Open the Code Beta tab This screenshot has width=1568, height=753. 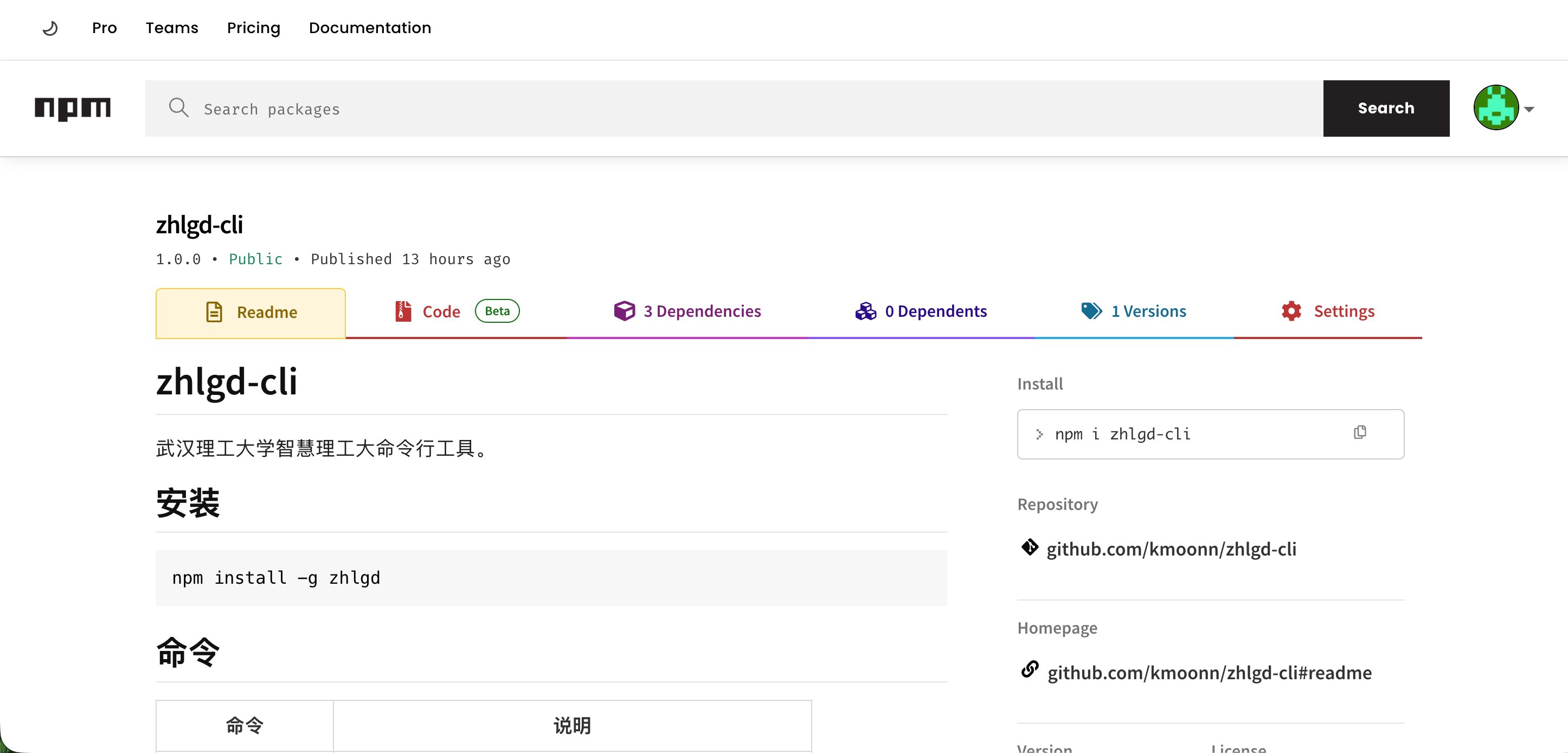click(x=457, y=311)
